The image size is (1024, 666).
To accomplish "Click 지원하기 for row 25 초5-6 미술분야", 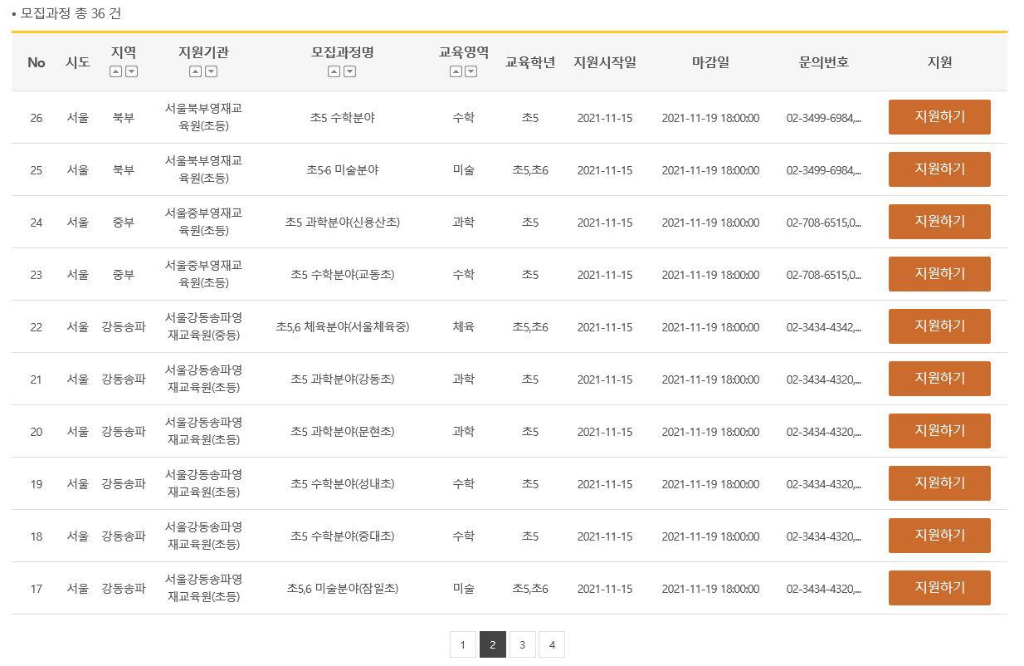I will pos(939,169).
